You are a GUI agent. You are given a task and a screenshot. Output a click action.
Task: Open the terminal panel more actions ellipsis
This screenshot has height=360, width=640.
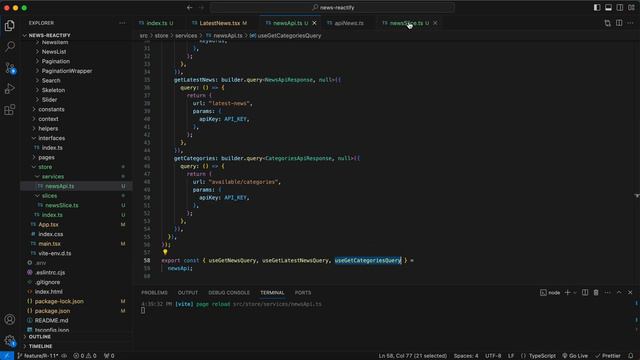click(607, 293)
